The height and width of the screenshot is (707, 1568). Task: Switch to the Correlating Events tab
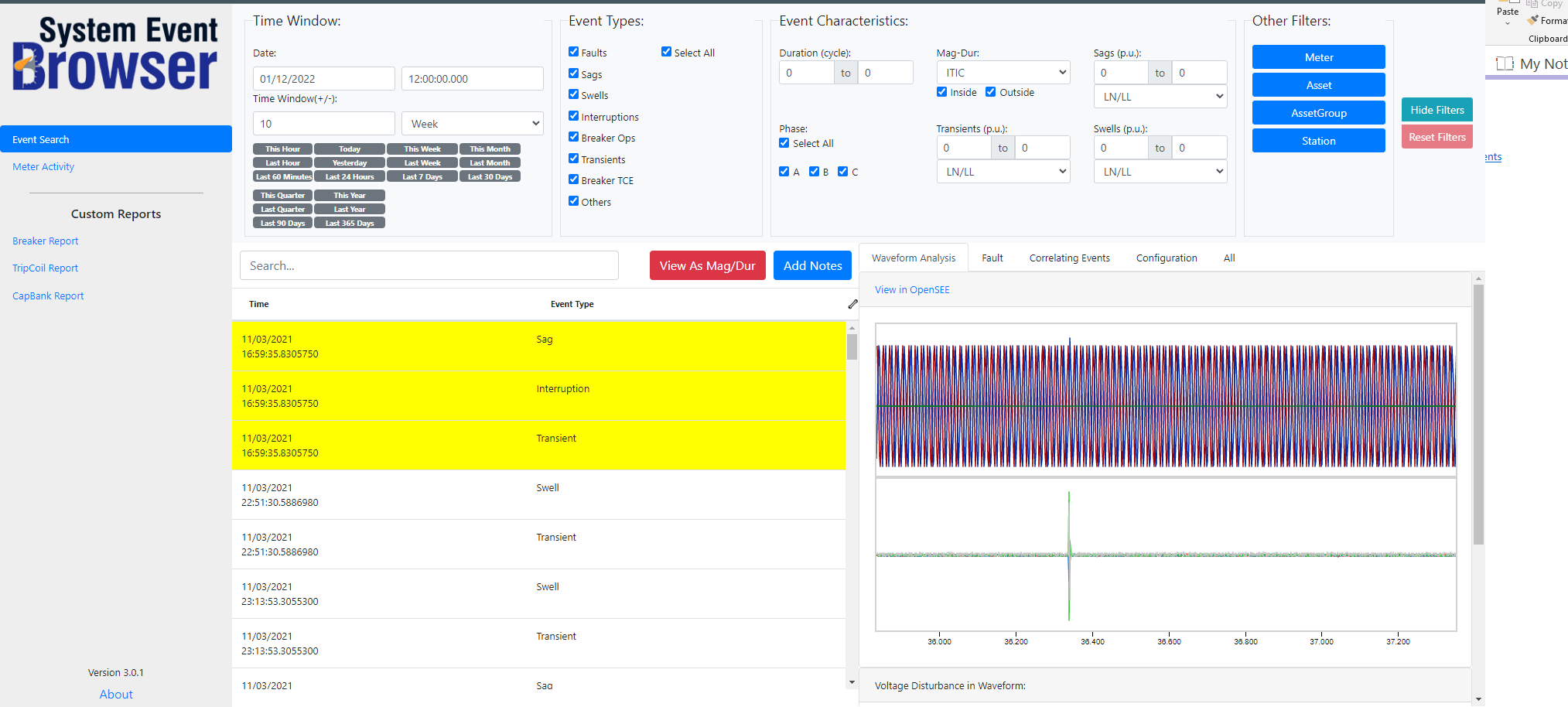pos(1069,258)
